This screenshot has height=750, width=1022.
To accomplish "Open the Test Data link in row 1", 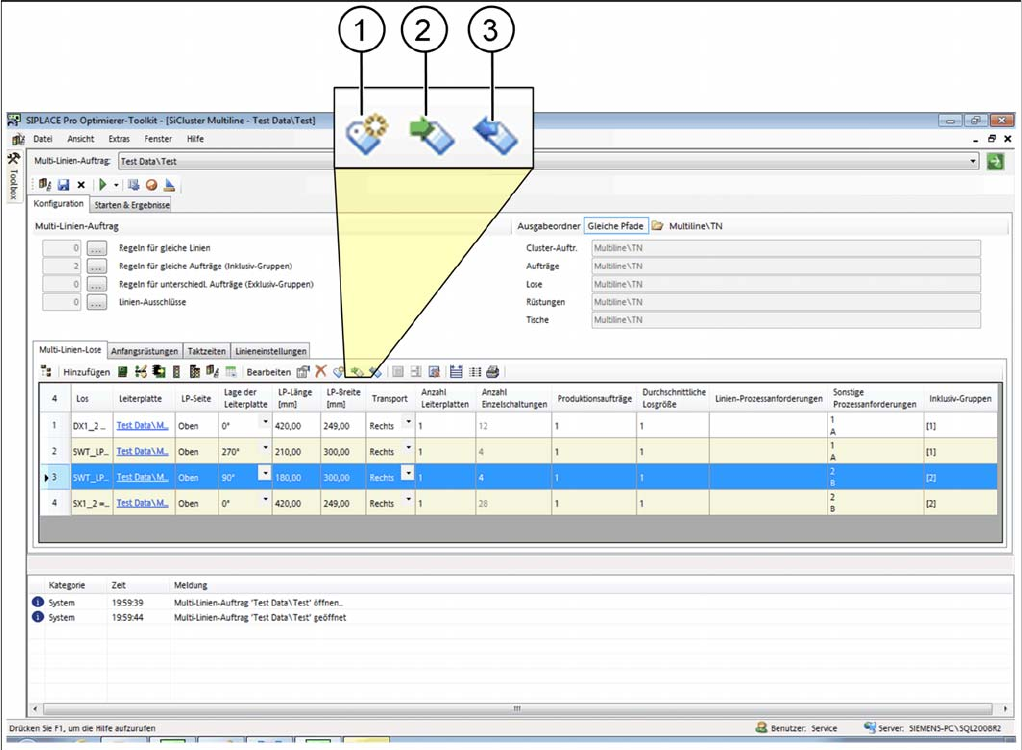I will click(x=142, y=425).
